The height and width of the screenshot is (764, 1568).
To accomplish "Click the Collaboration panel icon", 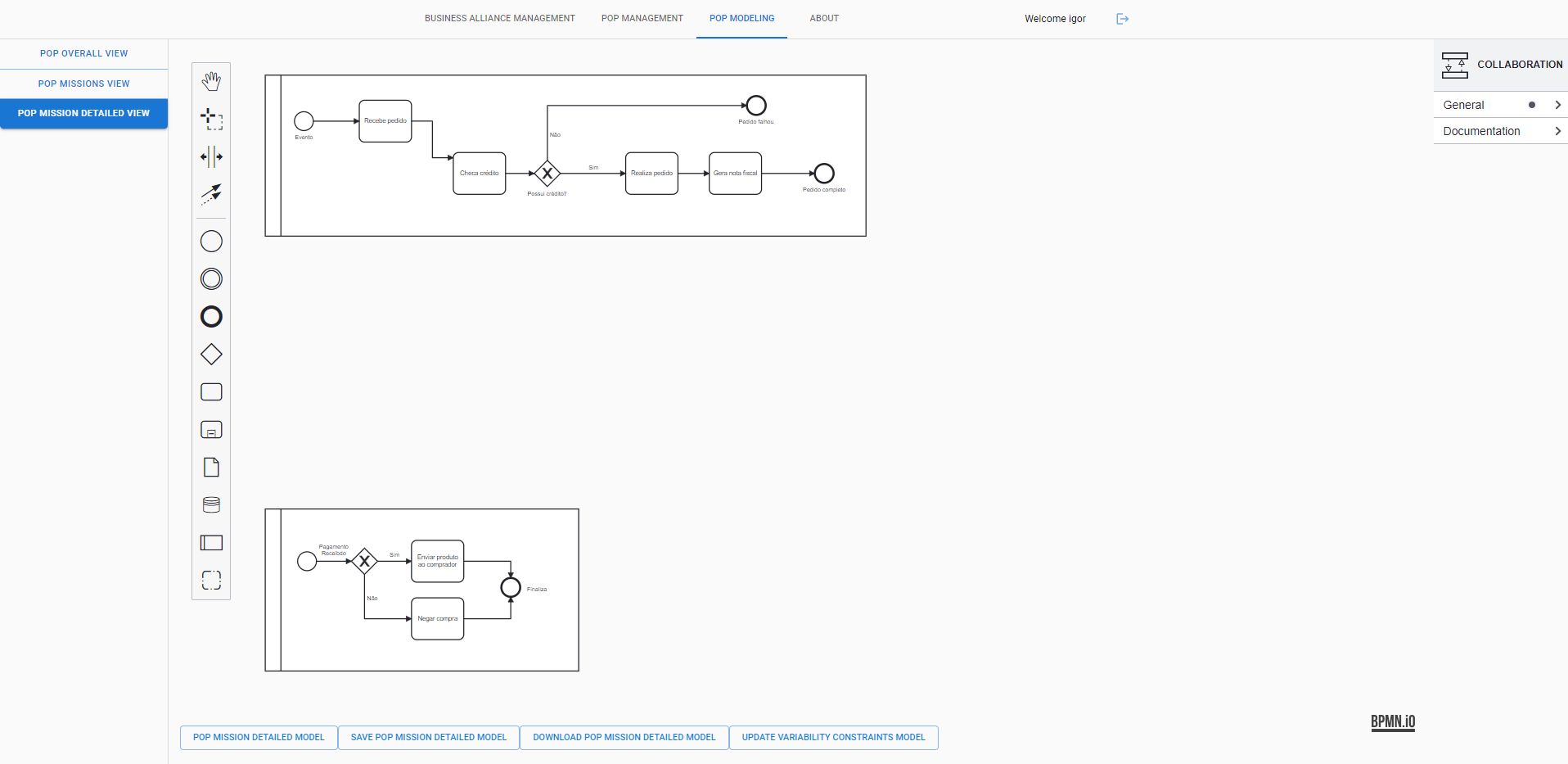I will (x=1454, y=65).
